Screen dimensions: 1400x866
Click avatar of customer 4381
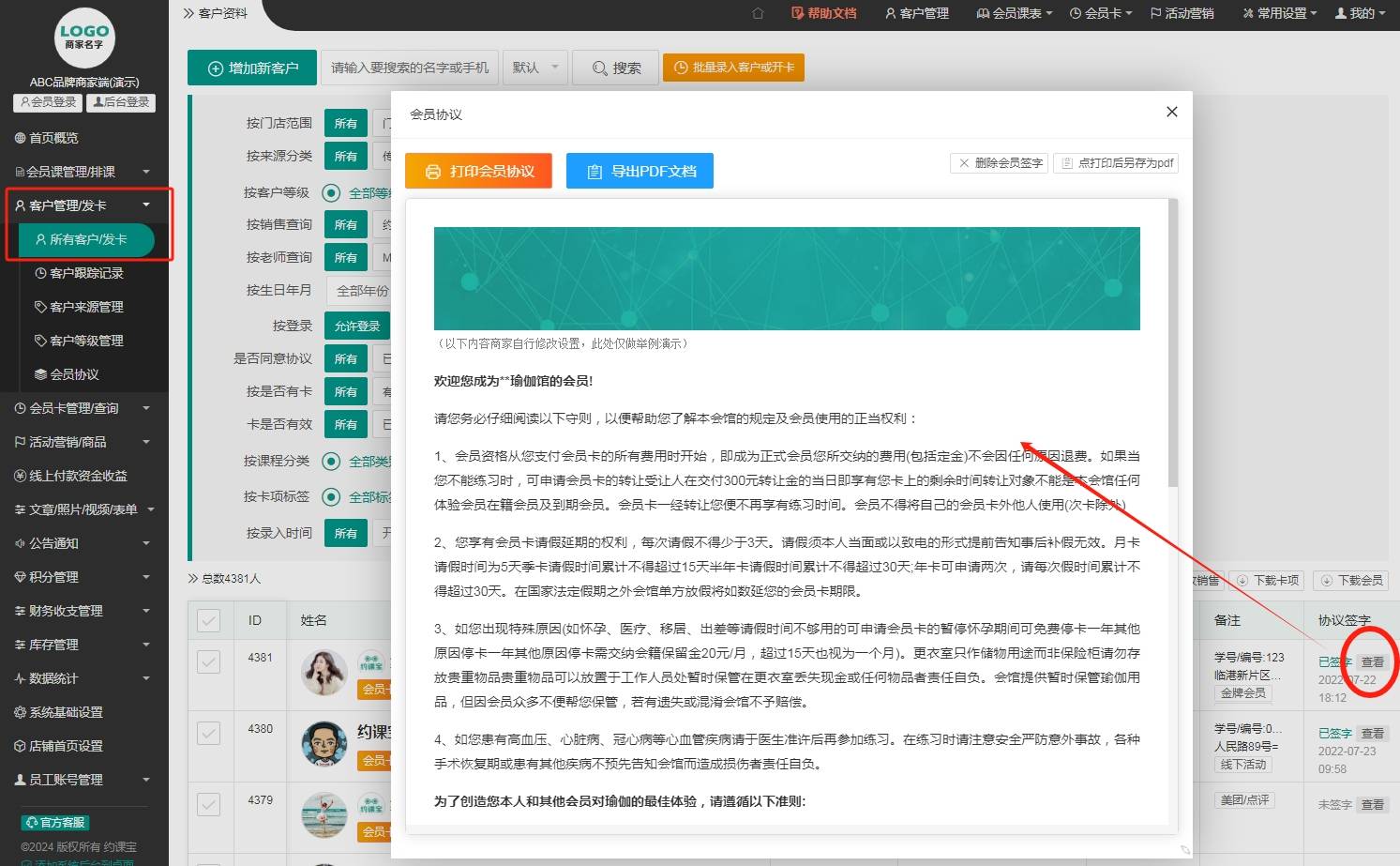324,673
